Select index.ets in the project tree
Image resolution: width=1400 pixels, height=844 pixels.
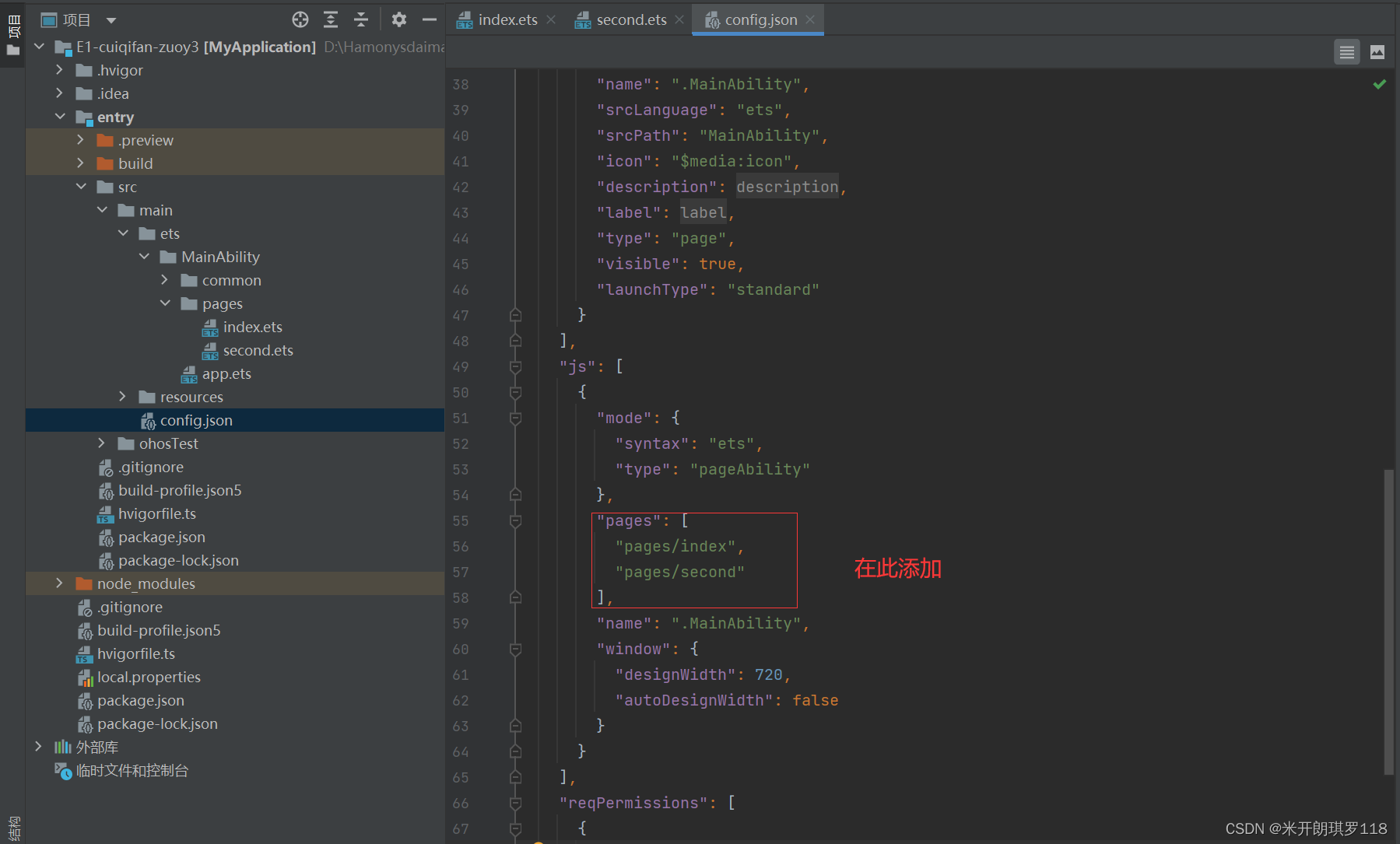click(x=252, y=327)
